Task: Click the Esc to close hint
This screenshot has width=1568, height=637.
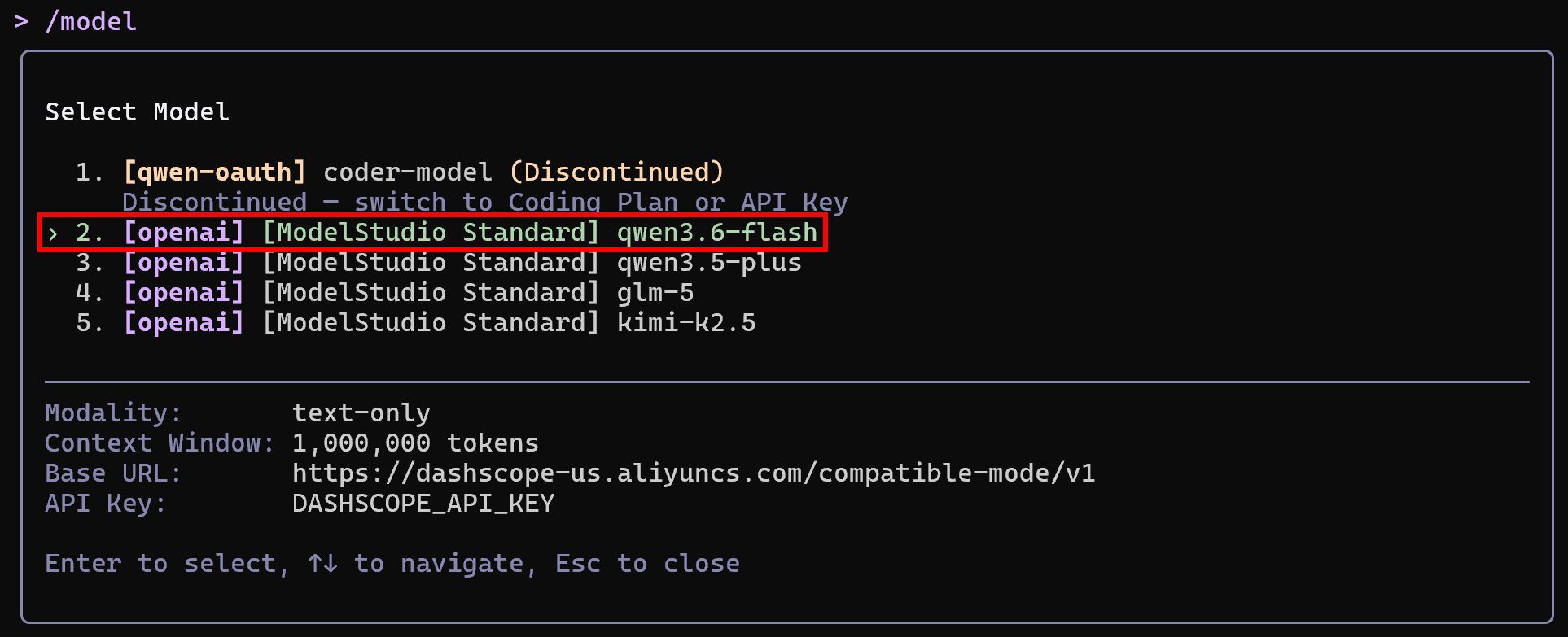Action: [647, 564]
